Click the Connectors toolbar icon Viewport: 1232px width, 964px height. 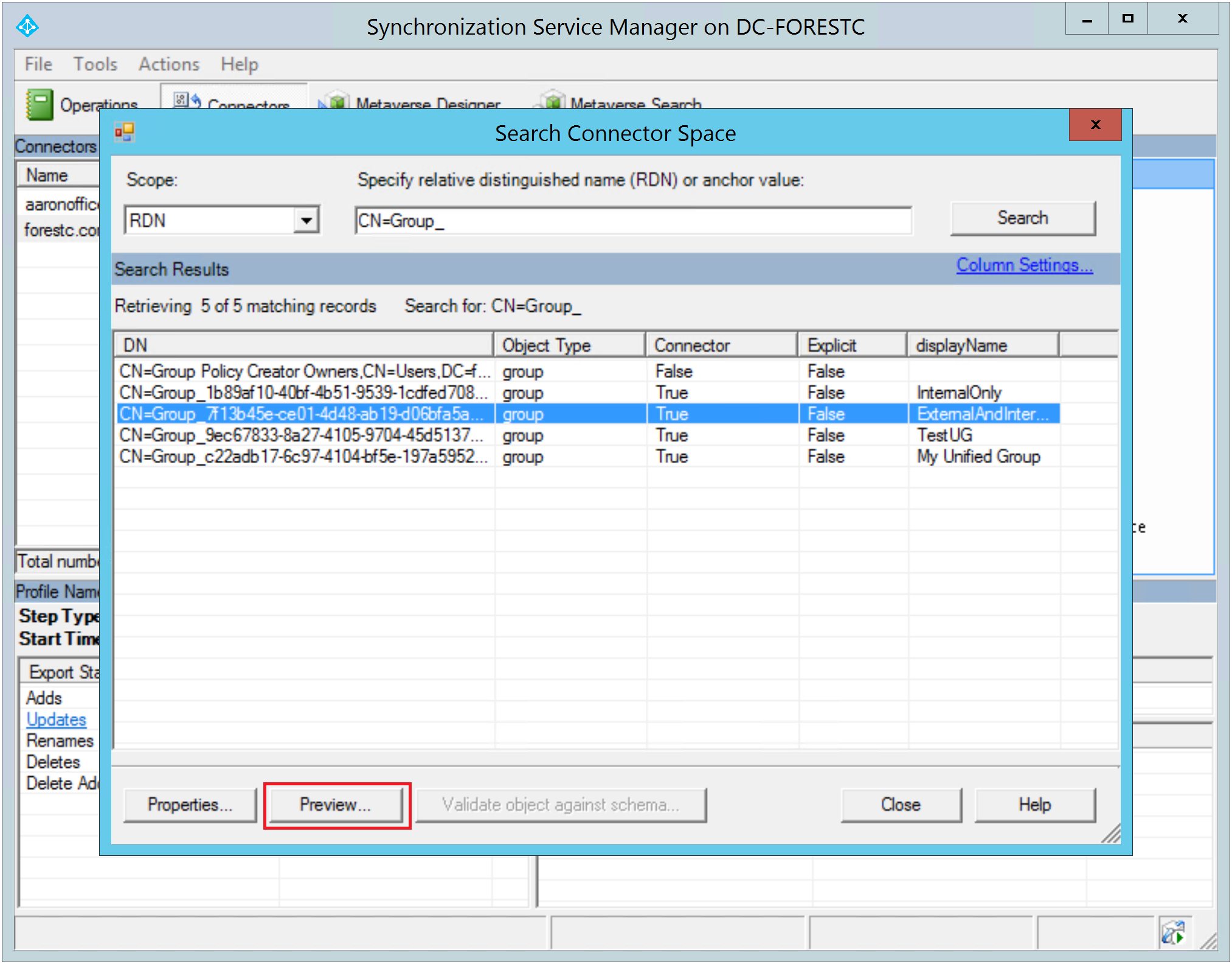[x=187, y=101]
